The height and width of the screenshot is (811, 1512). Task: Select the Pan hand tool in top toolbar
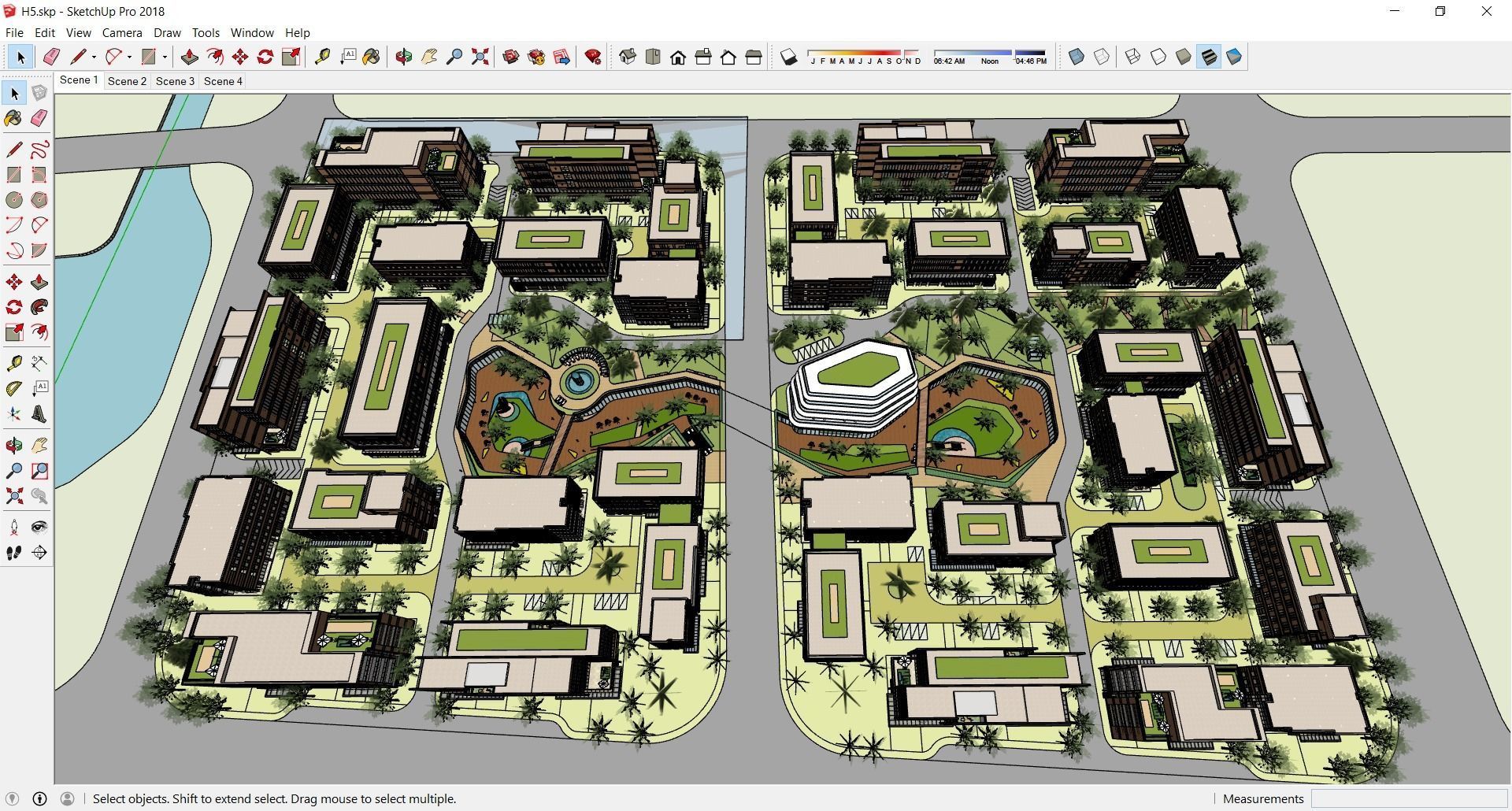tap(429, 57)
